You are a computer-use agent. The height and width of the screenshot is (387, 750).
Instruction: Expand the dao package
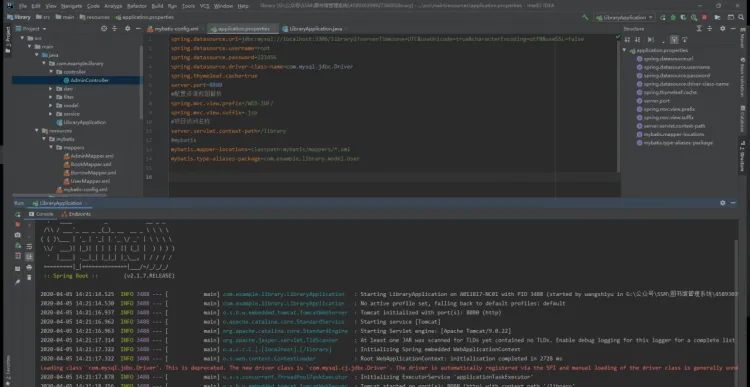pyautogui.click(x=51, y=88)
